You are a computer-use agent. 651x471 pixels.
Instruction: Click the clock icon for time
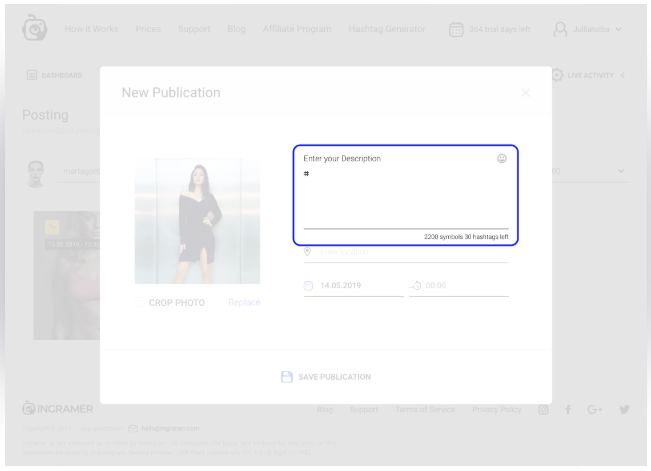click(416, 285)
